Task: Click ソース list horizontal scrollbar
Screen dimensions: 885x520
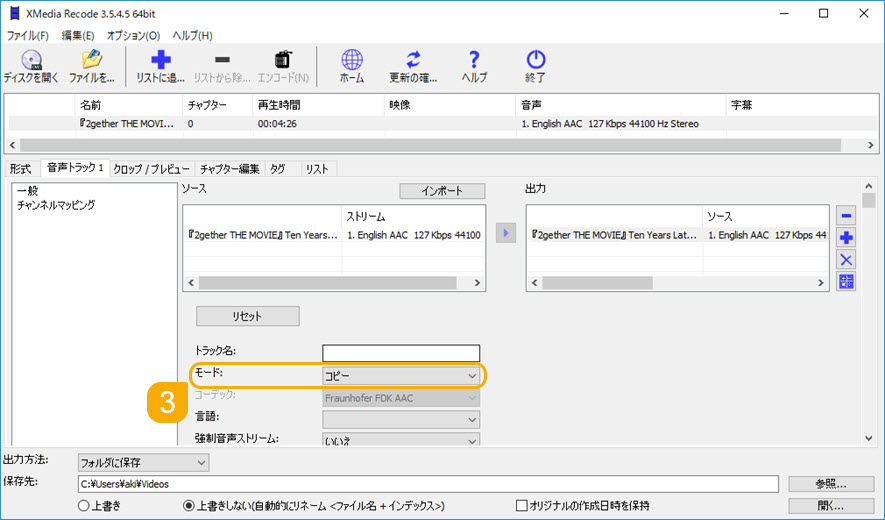Action: (327, 282)
